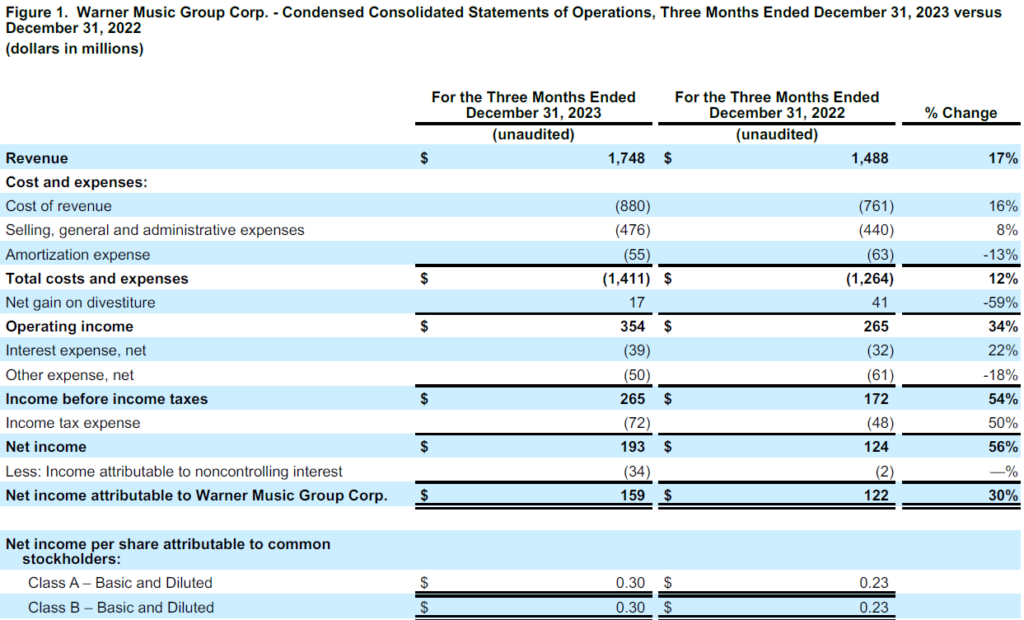Click the 2022 Net income value 124
Viewport: 1024px width, 620px height.
pyautogui.click(x=876, y=447)
